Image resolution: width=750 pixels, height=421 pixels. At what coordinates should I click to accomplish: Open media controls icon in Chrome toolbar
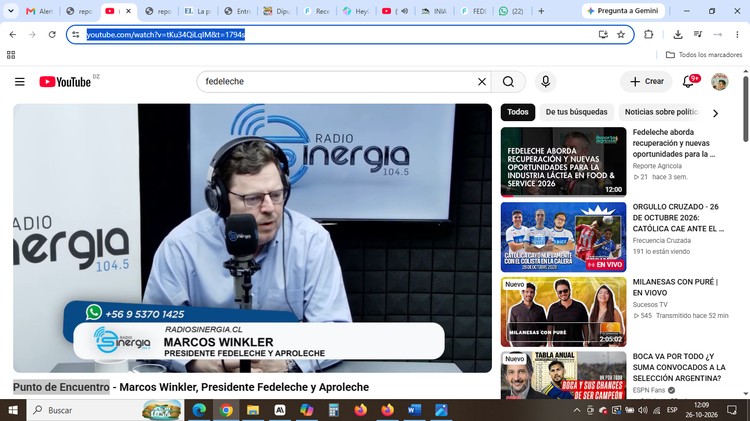pyautogui.click(x=698, y=34)
